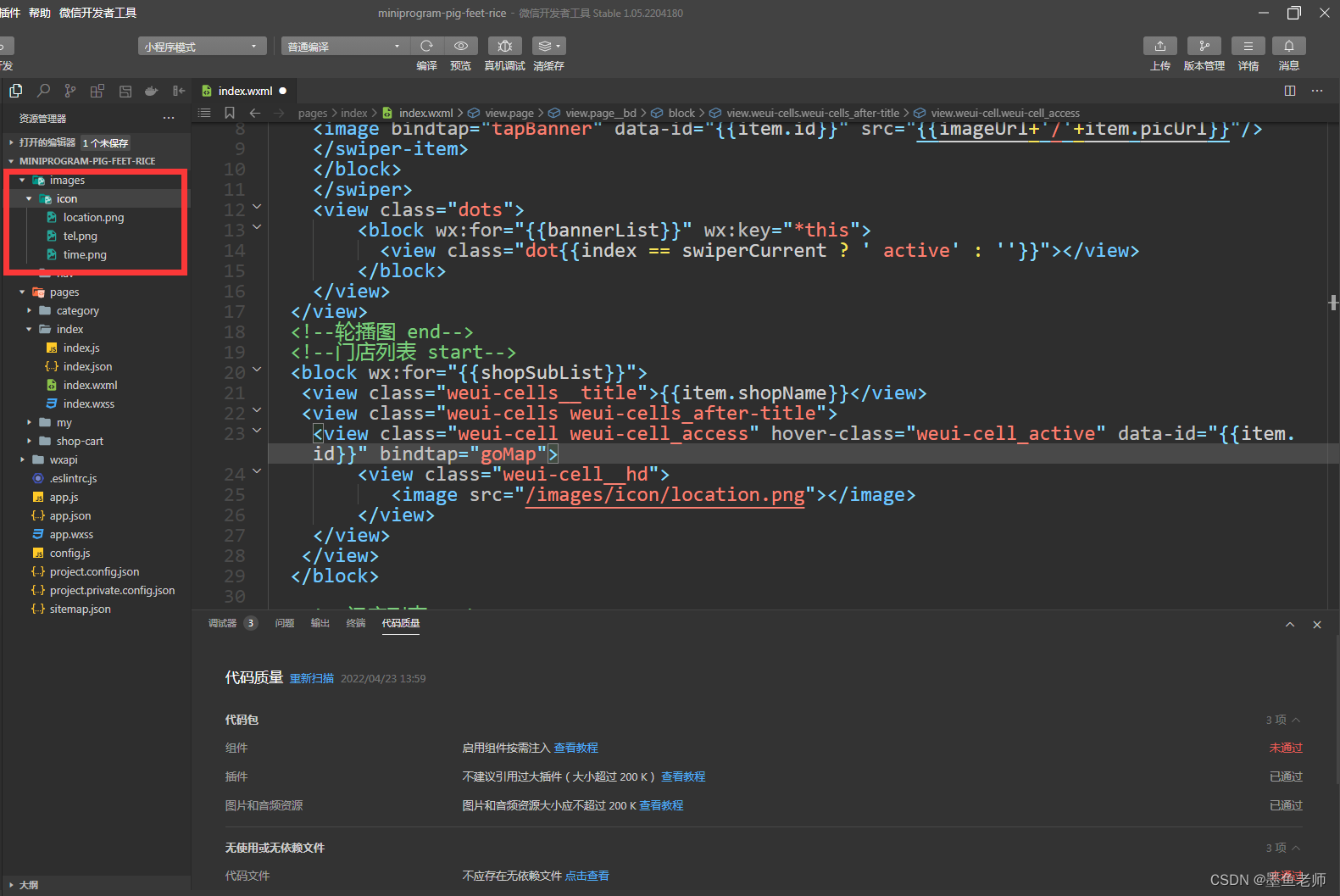The image size is (1340, 896).
Task: Click the compile refresh icon
Action: [426, 46]
